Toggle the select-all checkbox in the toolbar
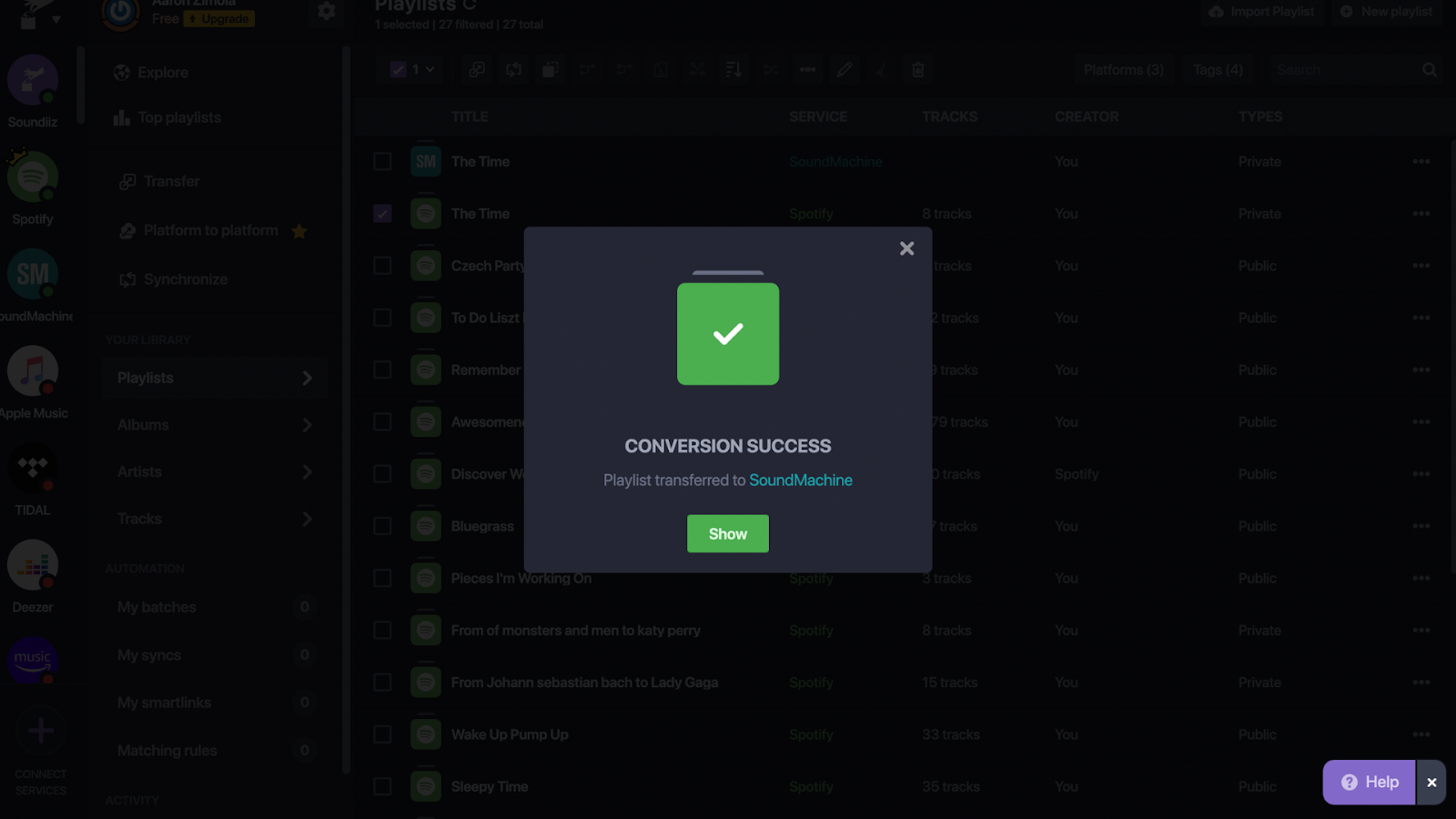The image size is (1456, 819). click(x=398, y=69)
